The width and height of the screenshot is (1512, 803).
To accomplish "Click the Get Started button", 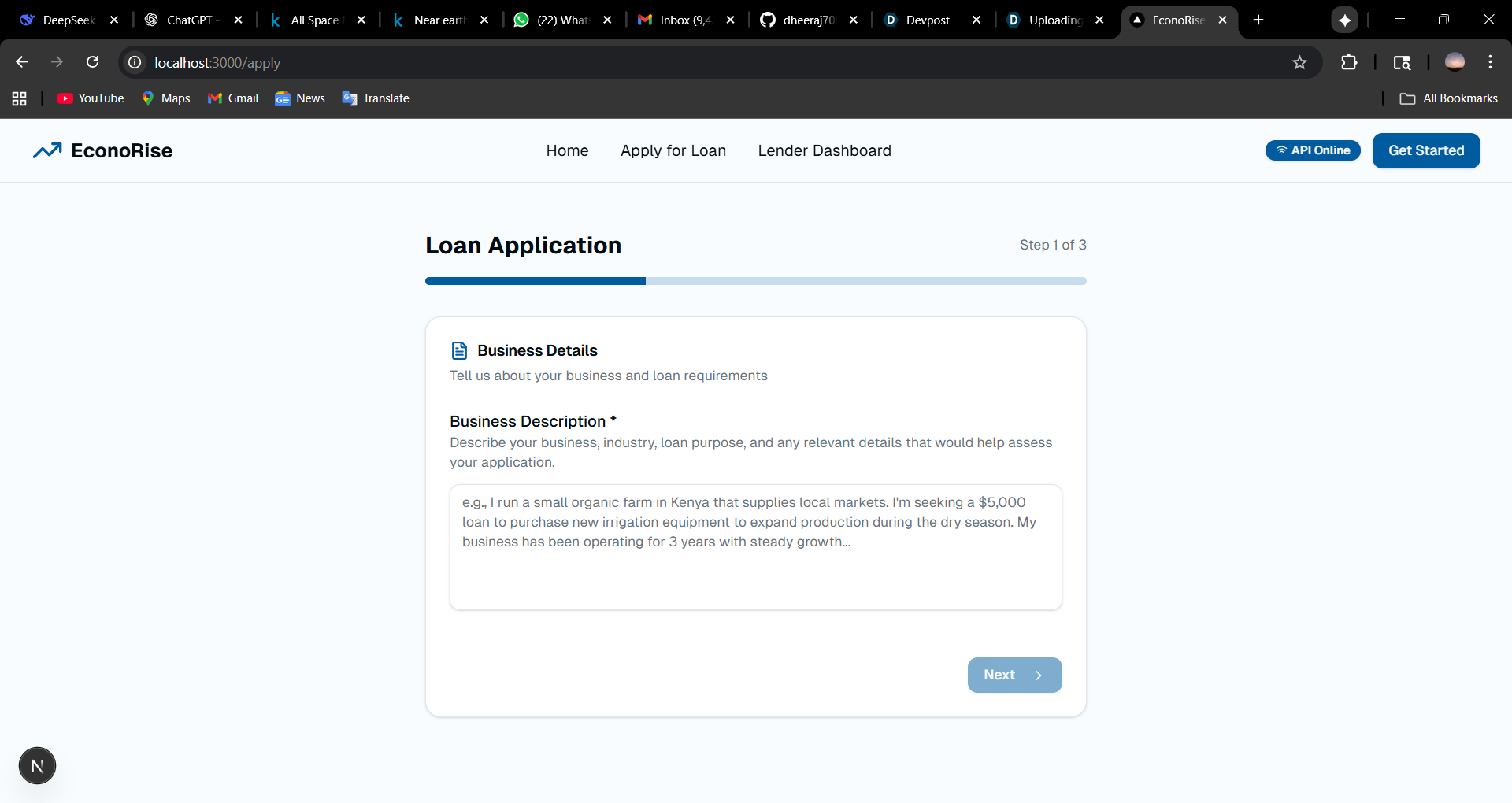I will [1426, 150].
